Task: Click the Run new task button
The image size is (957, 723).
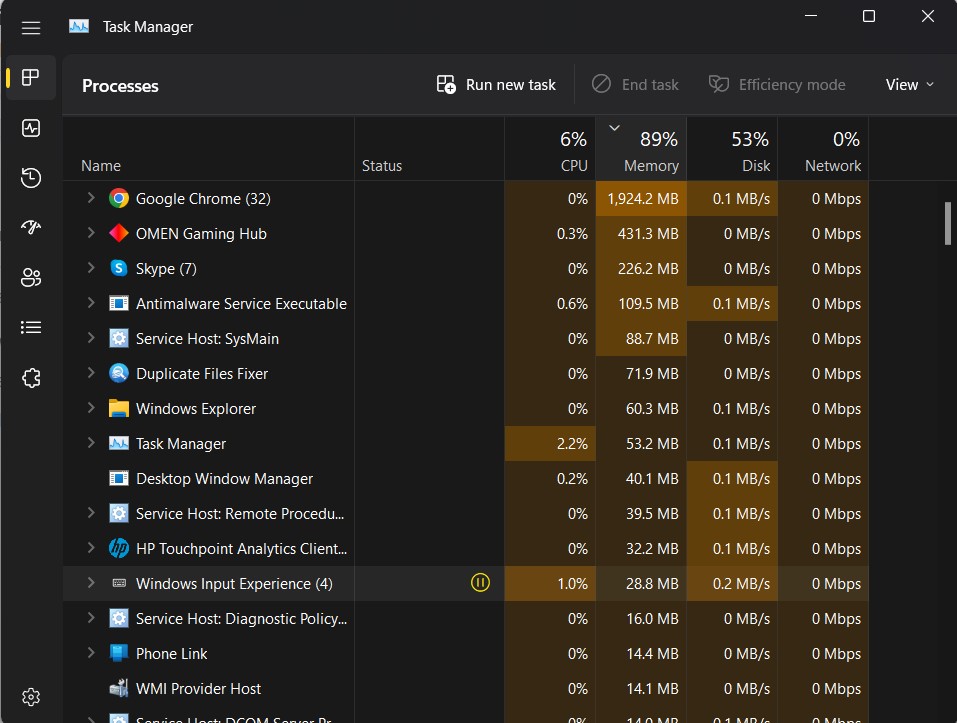Action: coord(495,84)
